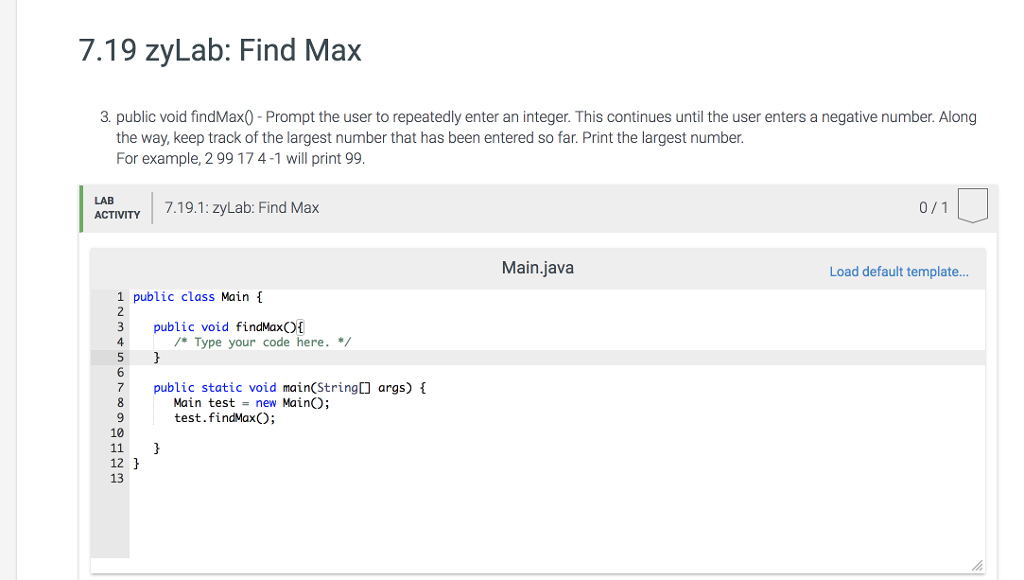The image size is (1024, 580).
Task: Click the Main.java header bar
Action: 537,267
